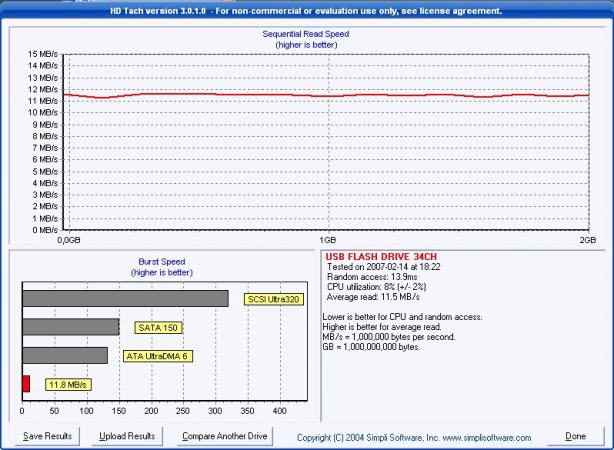This screenshot has height=450, width=614.
Task: Click the HD Tach version title bar
Action: (306, 11)
